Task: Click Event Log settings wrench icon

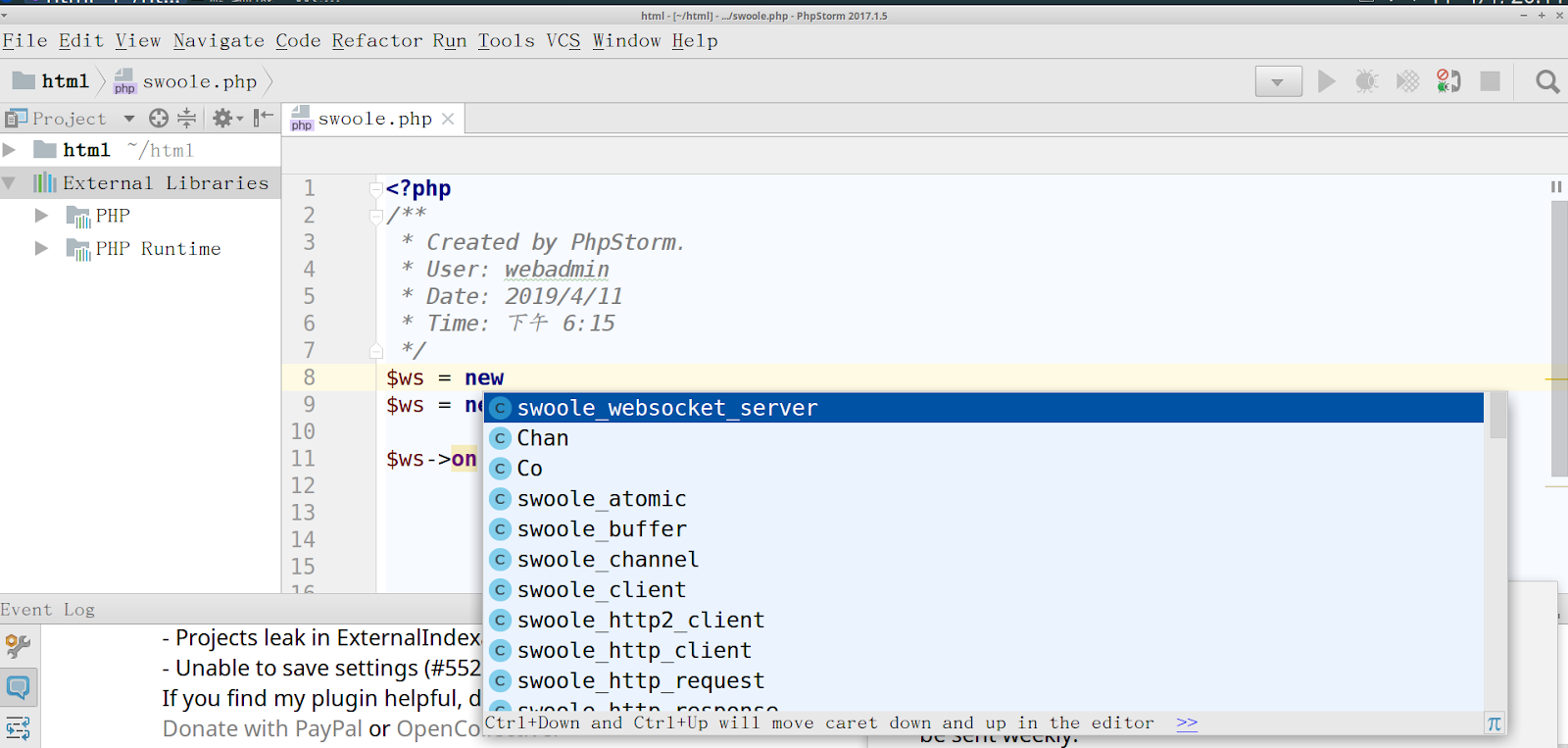Action: (x=19, y=646)
